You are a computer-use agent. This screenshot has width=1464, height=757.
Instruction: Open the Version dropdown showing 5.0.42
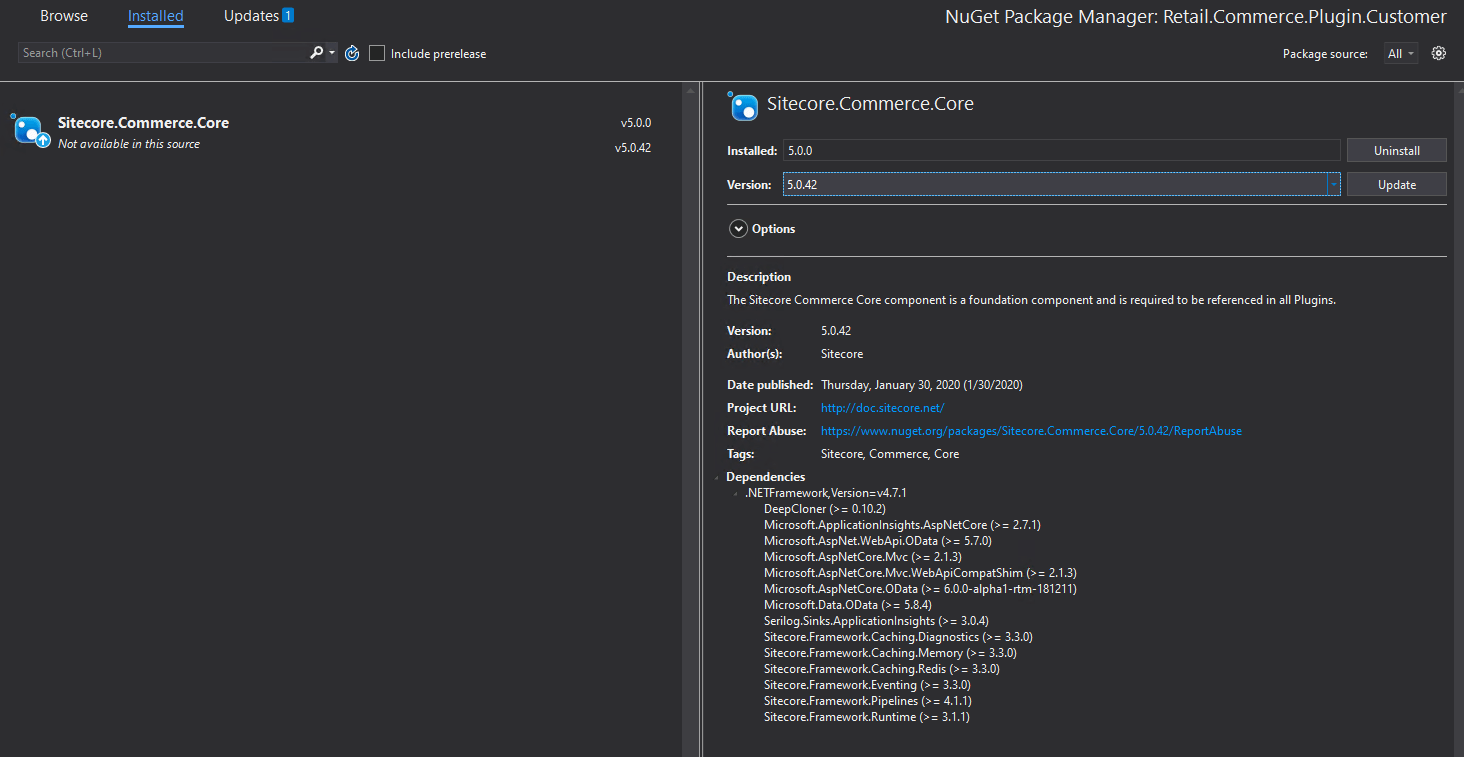click(1062, 184)
